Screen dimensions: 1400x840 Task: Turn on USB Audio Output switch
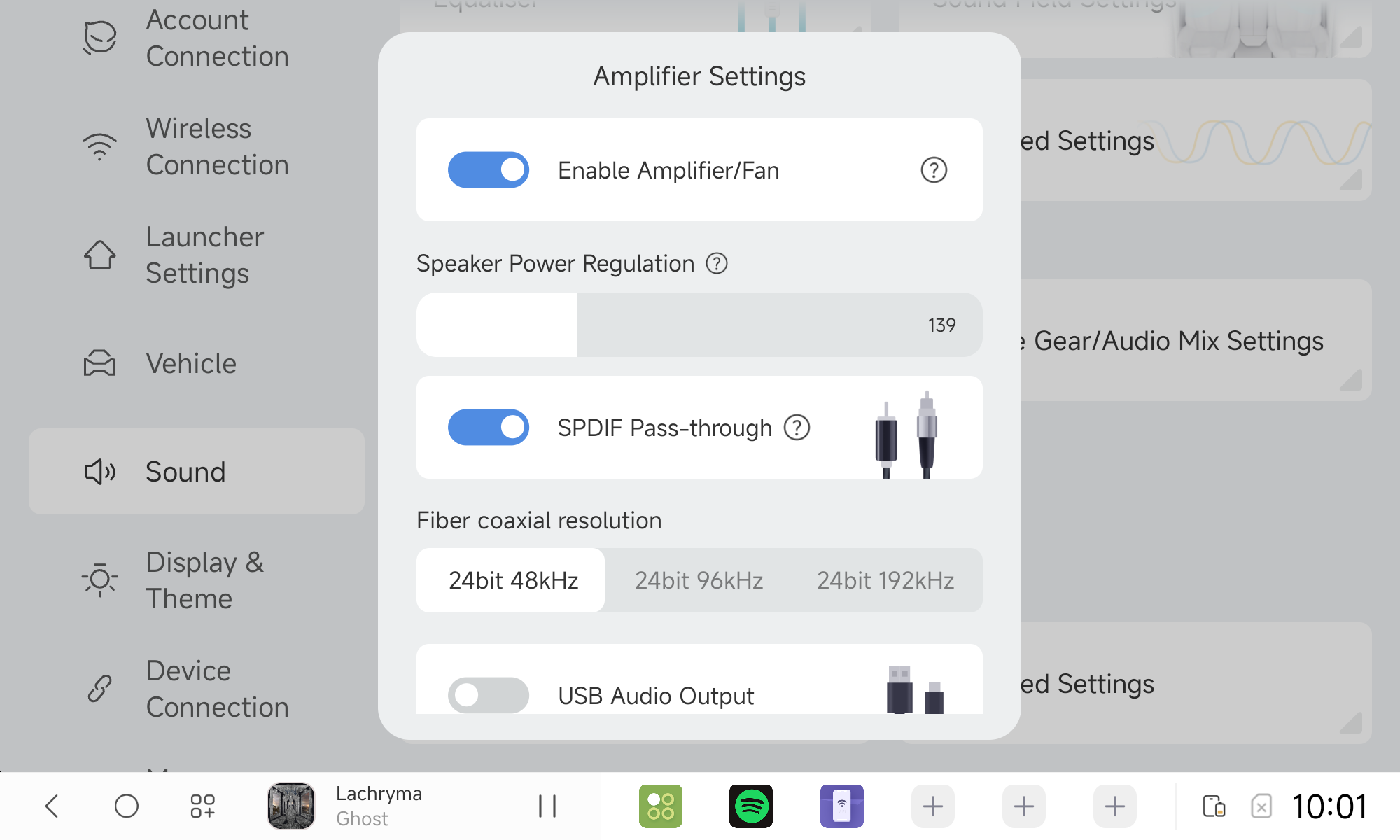click(x=489, y=695)
